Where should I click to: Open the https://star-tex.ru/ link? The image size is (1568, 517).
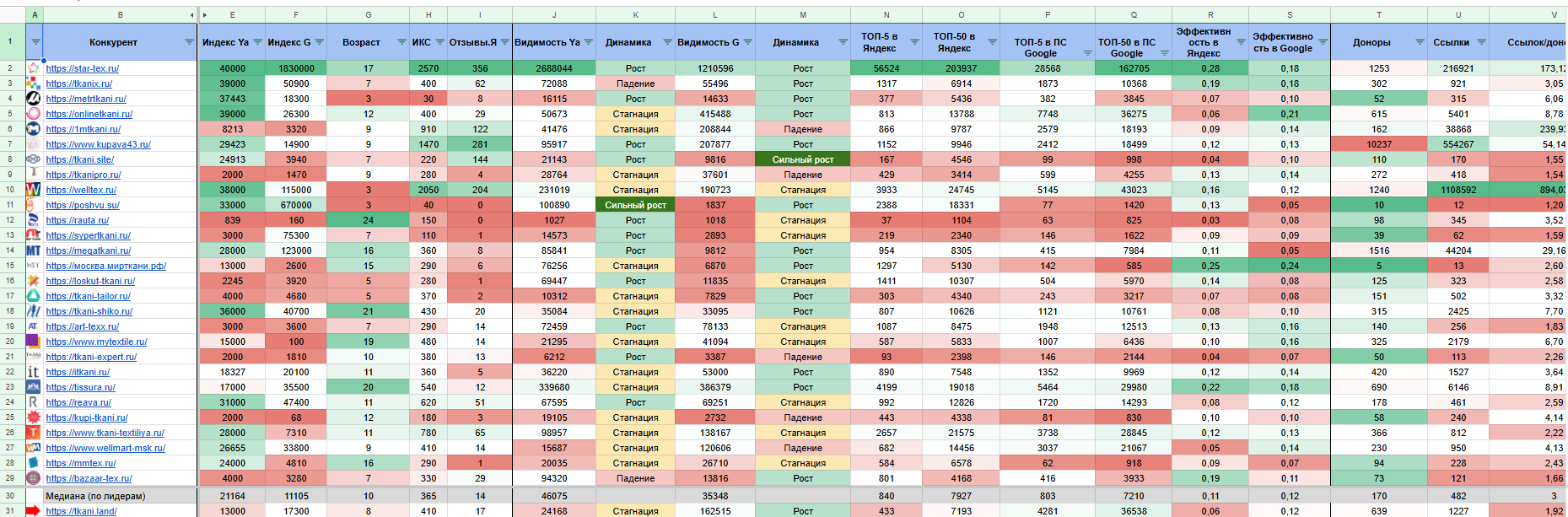coord(83,69)
